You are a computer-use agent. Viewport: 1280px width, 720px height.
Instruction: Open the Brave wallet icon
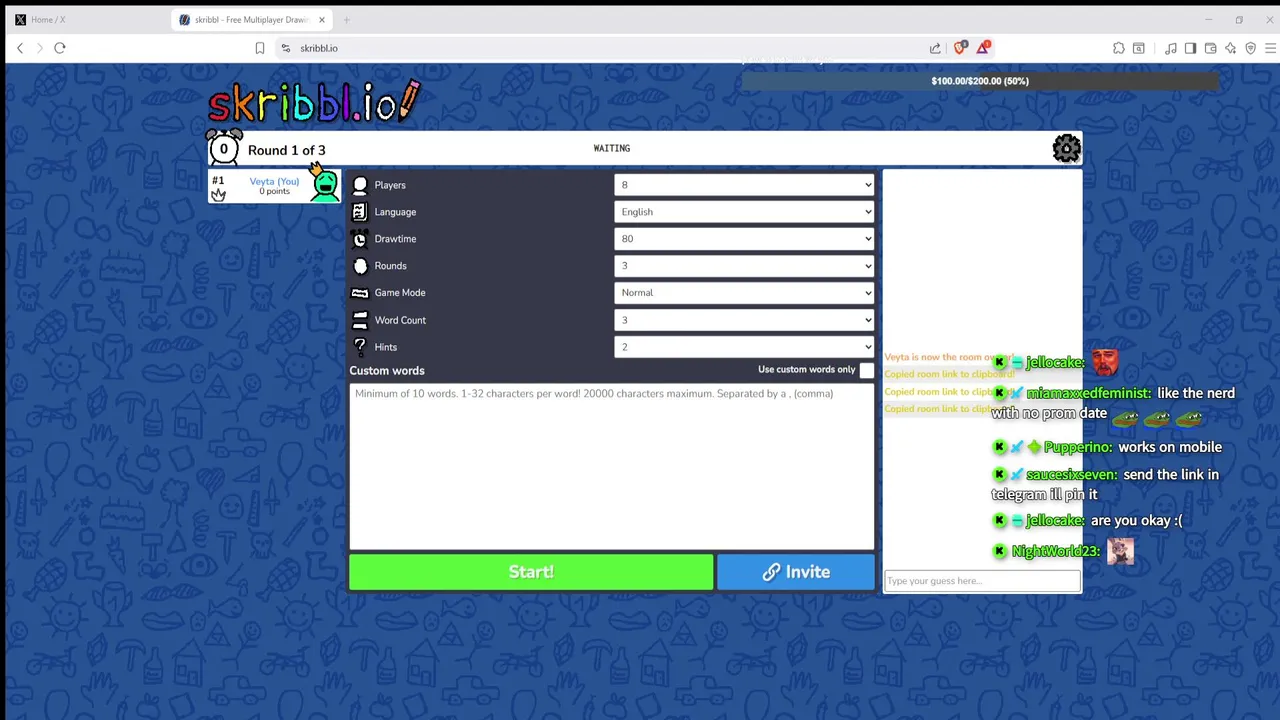pos(1211,48)
